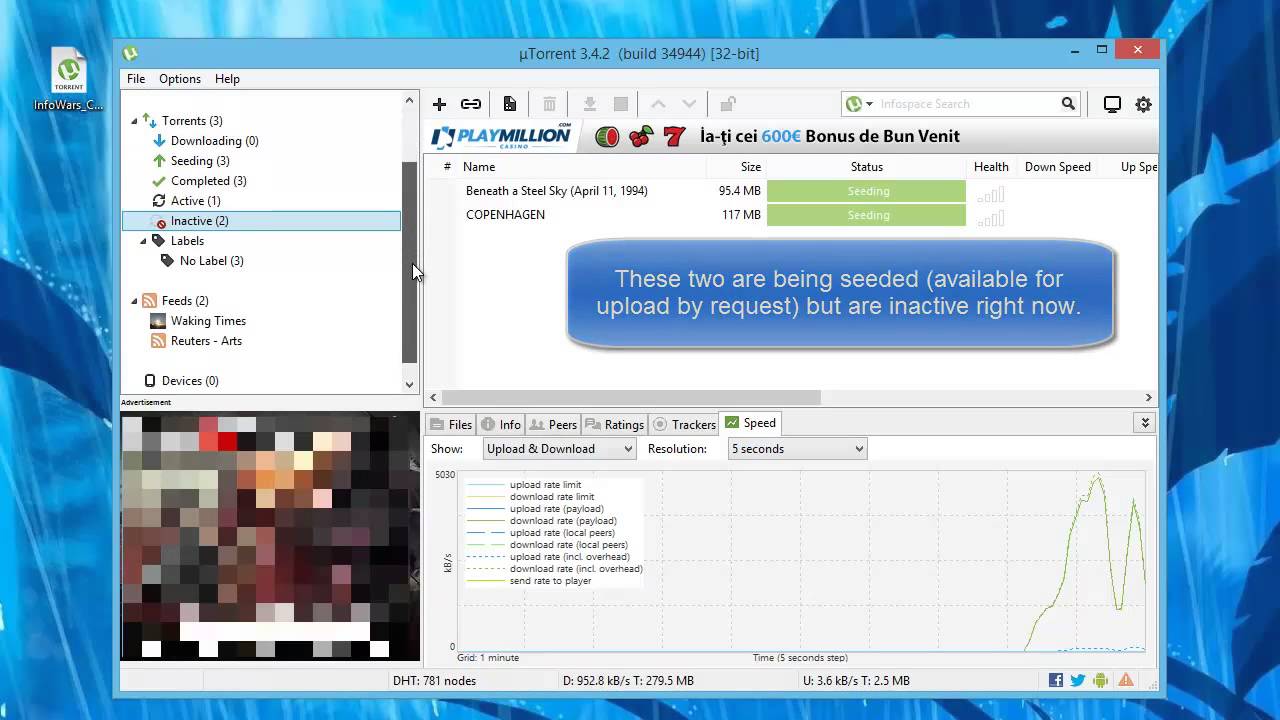Click the Remove Torrent trash icon
Image resolution: width=1280 pixels, height=720 pixels.
[x=549, y=104]
